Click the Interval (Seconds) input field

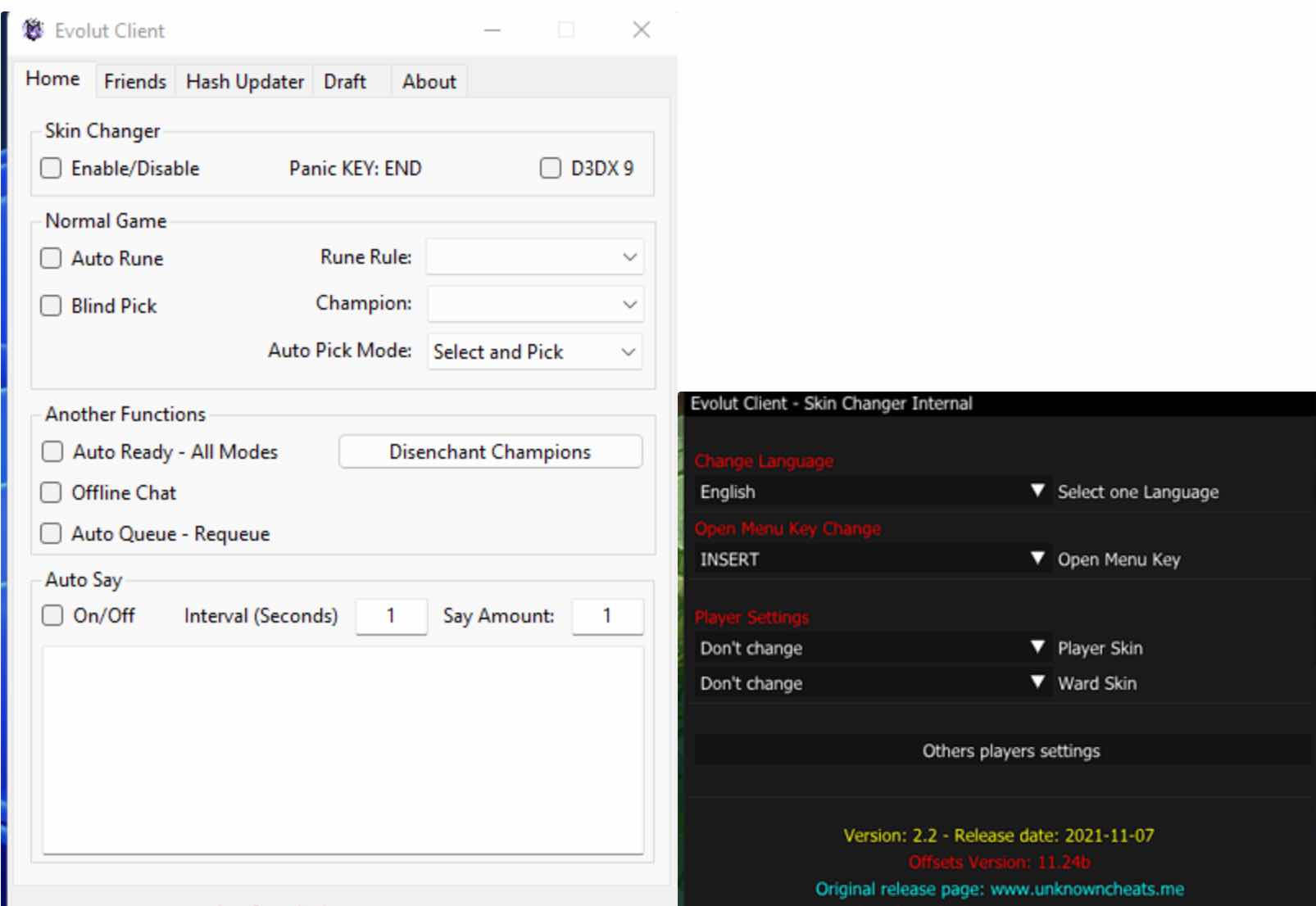[x=391, y=616]
